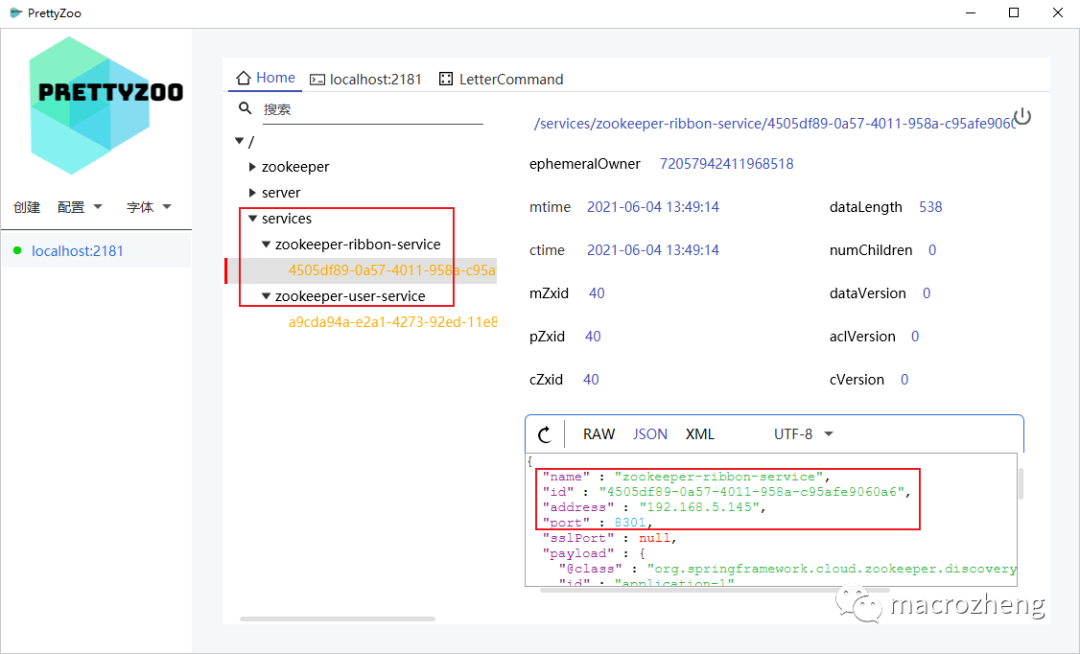This screenshot has width=1080, height=654.
Task: Click the LetterCommand tab icon
Action: coord(446,79)
